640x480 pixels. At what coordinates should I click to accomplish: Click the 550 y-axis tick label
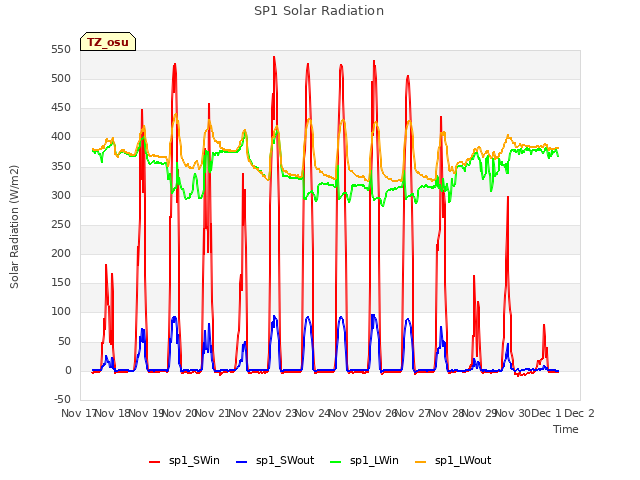point(61,49)
